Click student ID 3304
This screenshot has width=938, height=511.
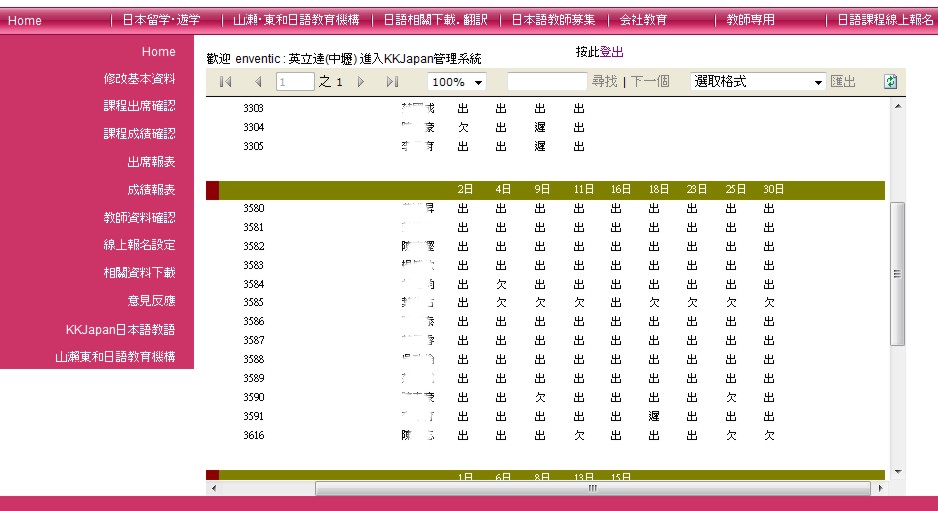coord(254,127)
